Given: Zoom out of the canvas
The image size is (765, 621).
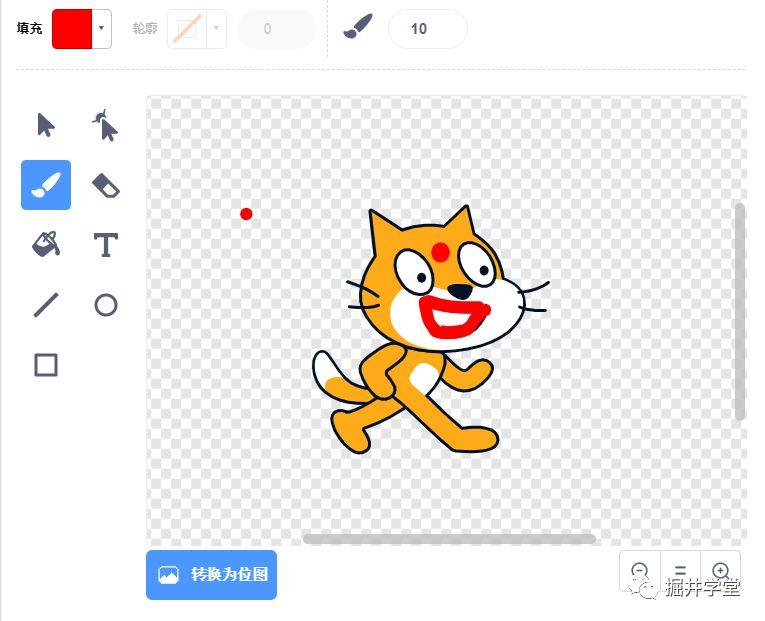Looking at the screenshot, I should tap(640, 570).
